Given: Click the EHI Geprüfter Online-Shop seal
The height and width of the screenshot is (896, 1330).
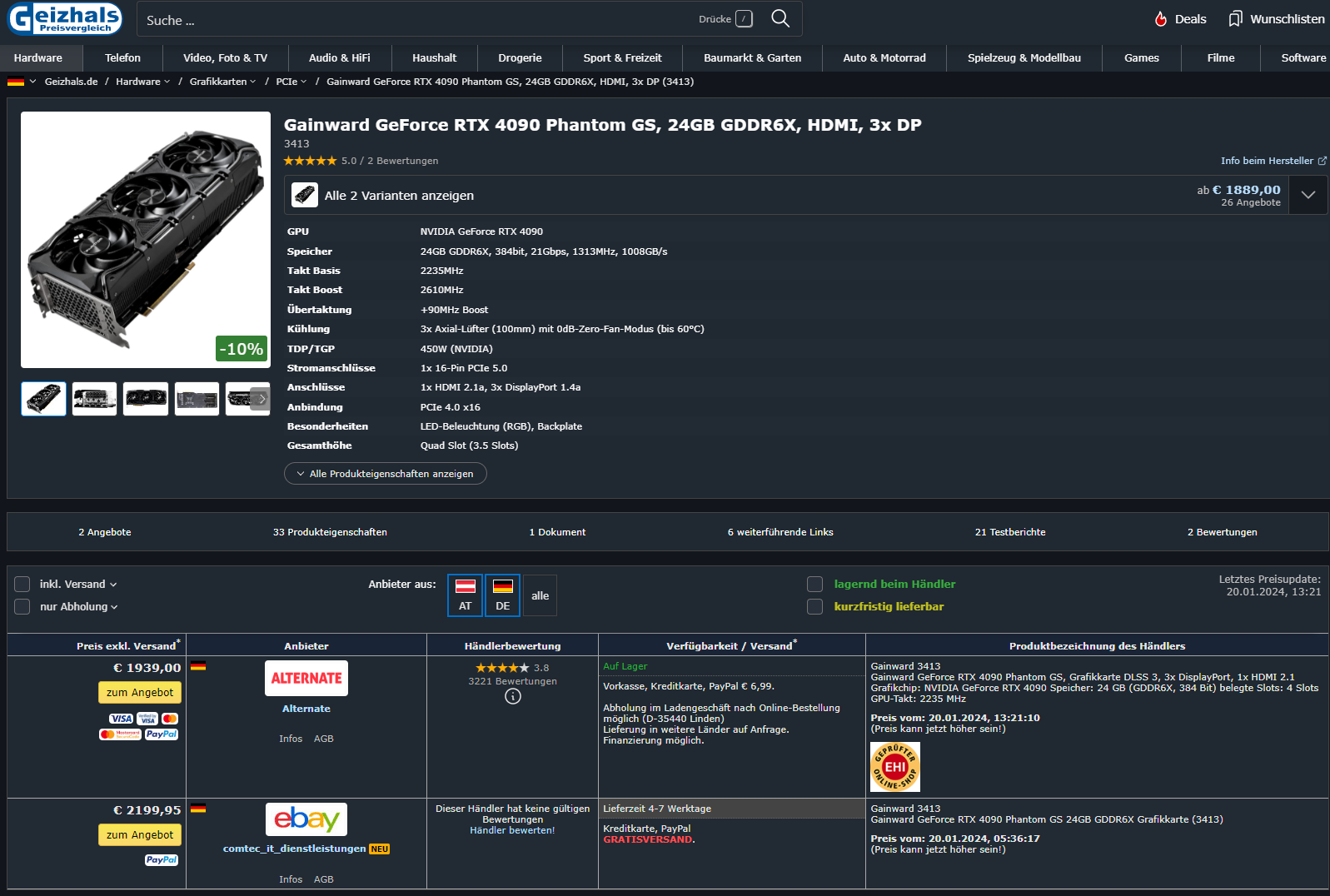Looking at the screenshot, I should [895, 767].
